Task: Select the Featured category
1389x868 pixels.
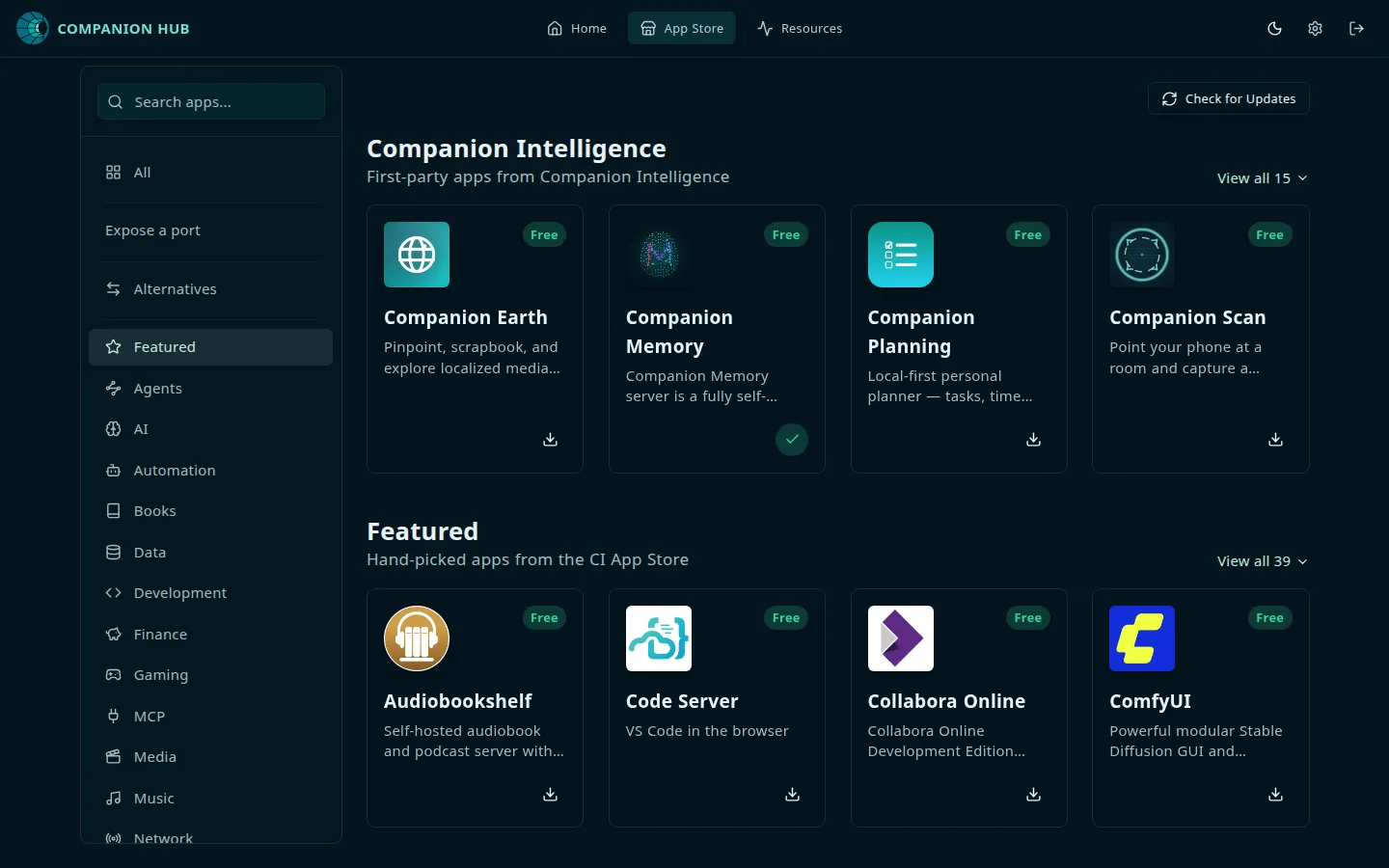Action: pos(210,347)
